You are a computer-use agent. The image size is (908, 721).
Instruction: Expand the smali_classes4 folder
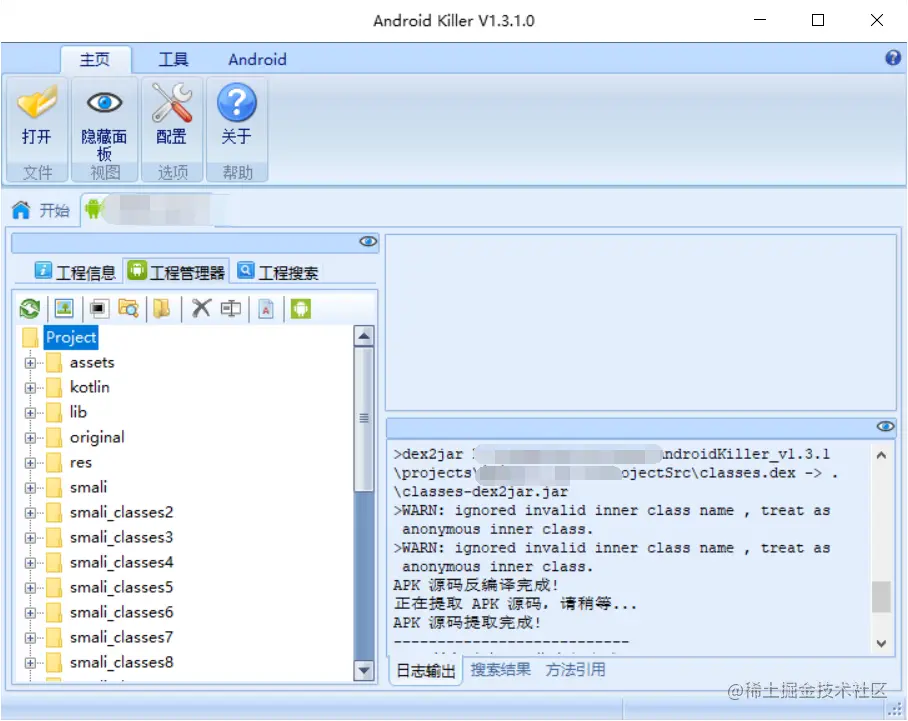30,563
